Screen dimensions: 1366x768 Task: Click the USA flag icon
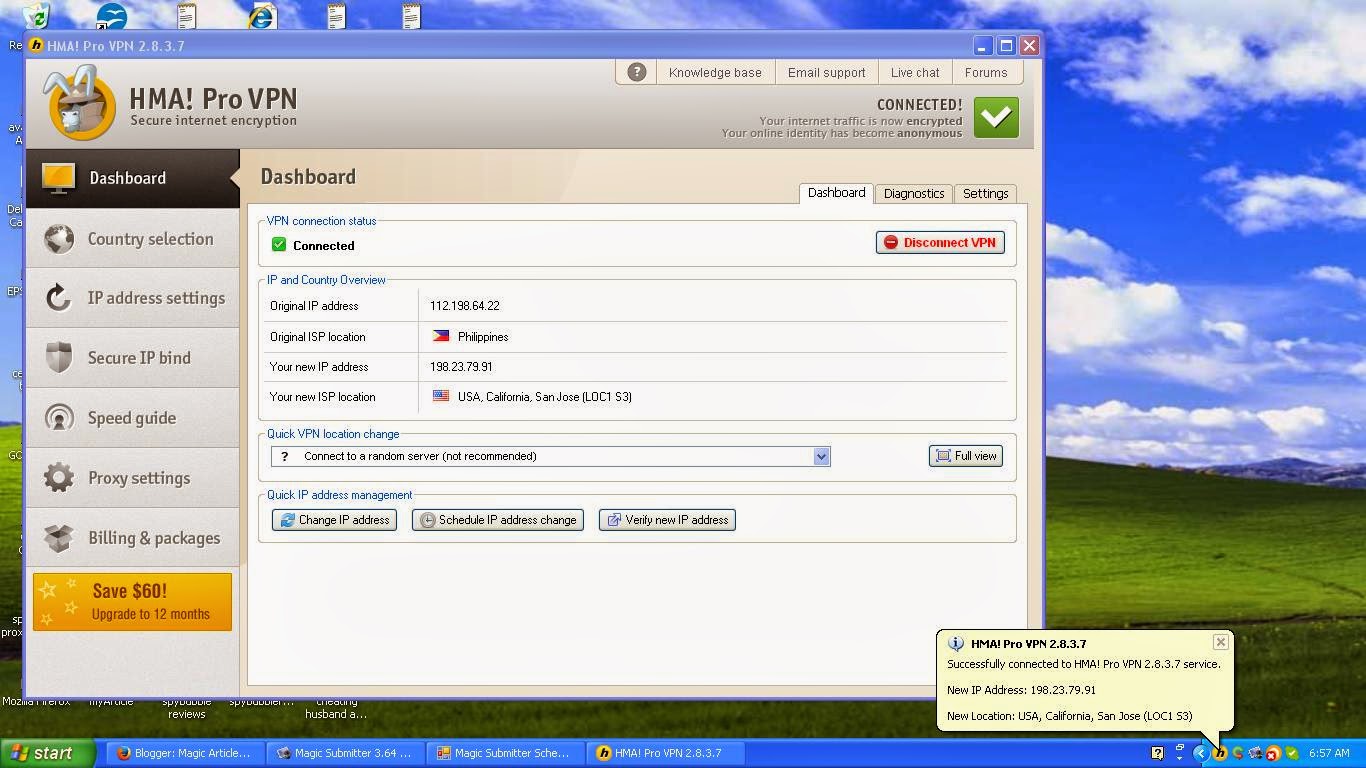point(440,396)
